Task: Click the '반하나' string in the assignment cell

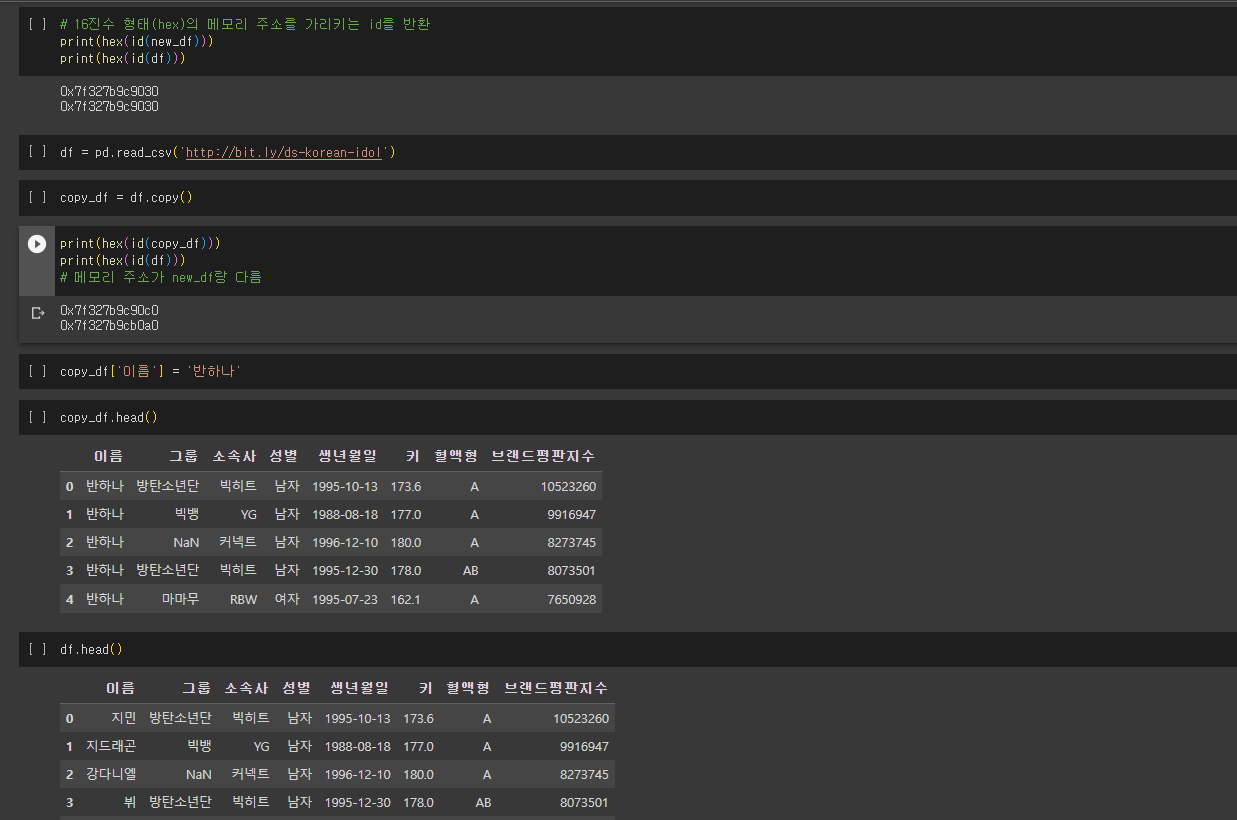Action: [x=215, y=372]
